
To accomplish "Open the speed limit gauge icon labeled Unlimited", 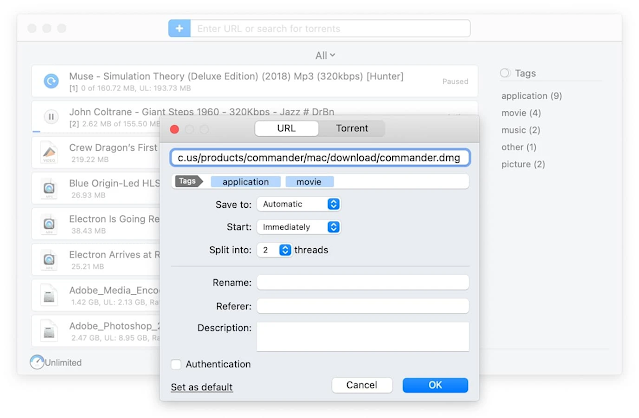I will pos(37,362).
